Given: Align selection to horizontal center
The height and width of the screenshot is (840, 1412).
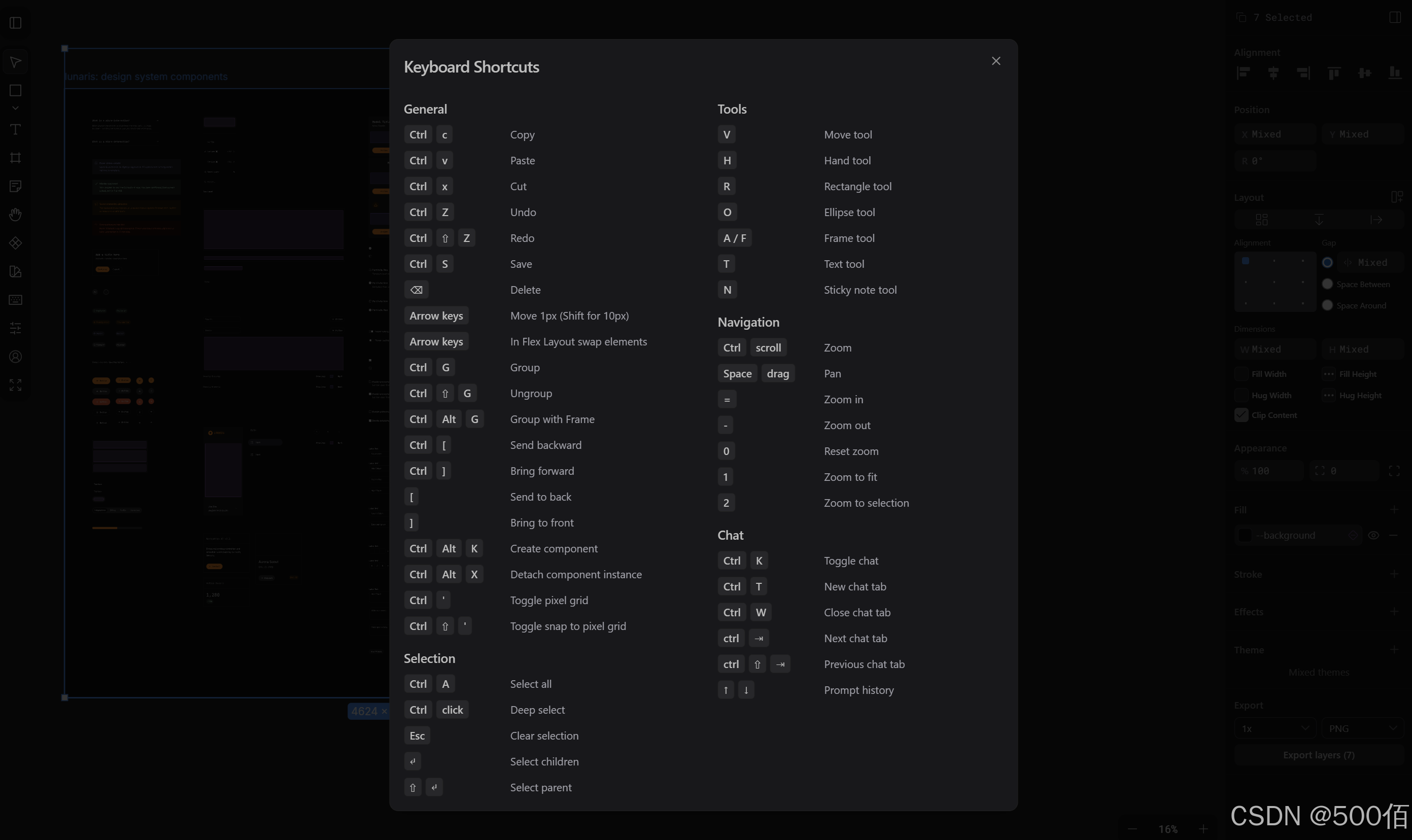Looking at the screenshot, I should tap(1273, 73).
